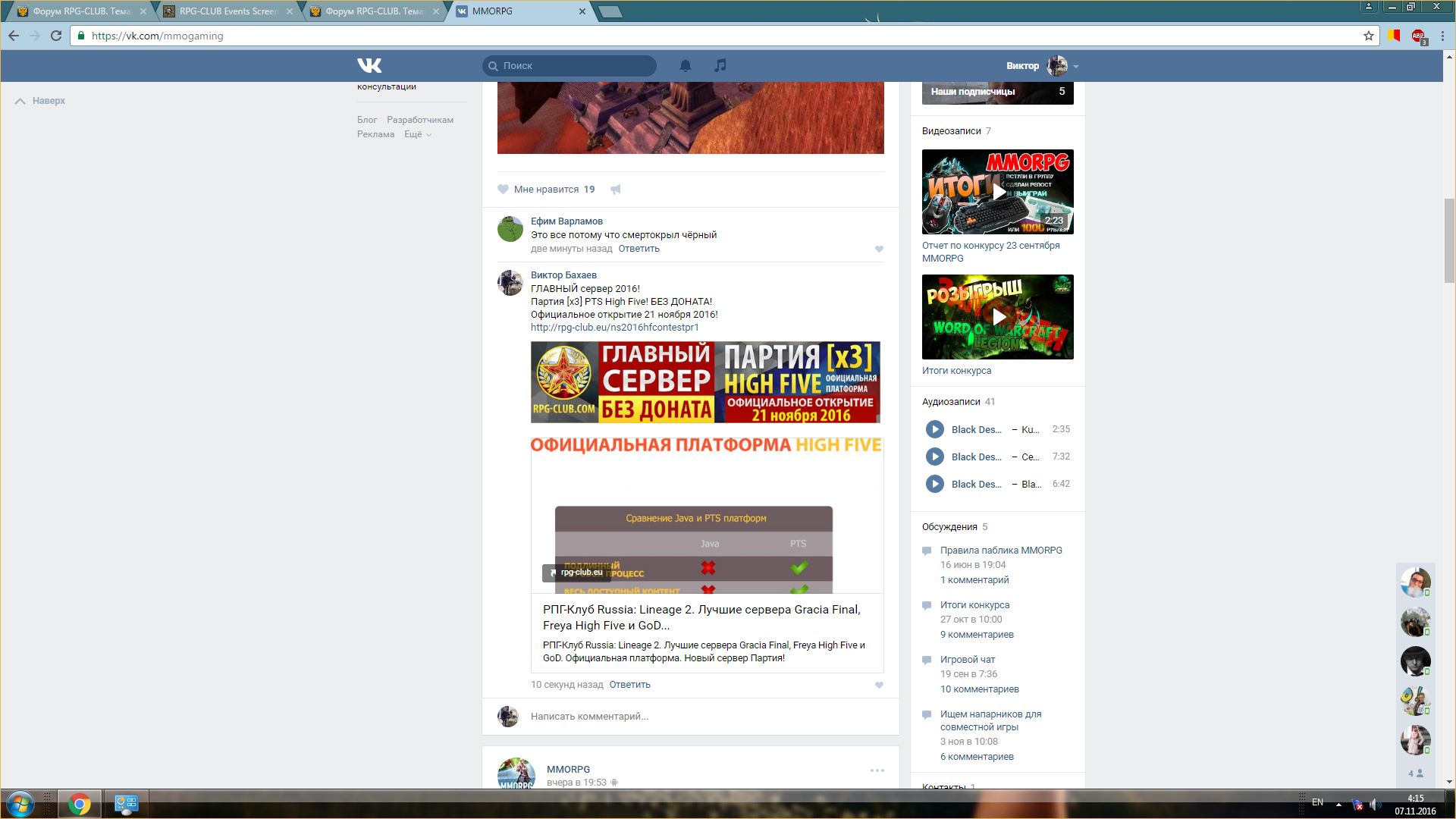Viewport: 1456px width, 819px height.
Task: Open the top friend avatar in chat sidebar
Action: pos(1415,582)
